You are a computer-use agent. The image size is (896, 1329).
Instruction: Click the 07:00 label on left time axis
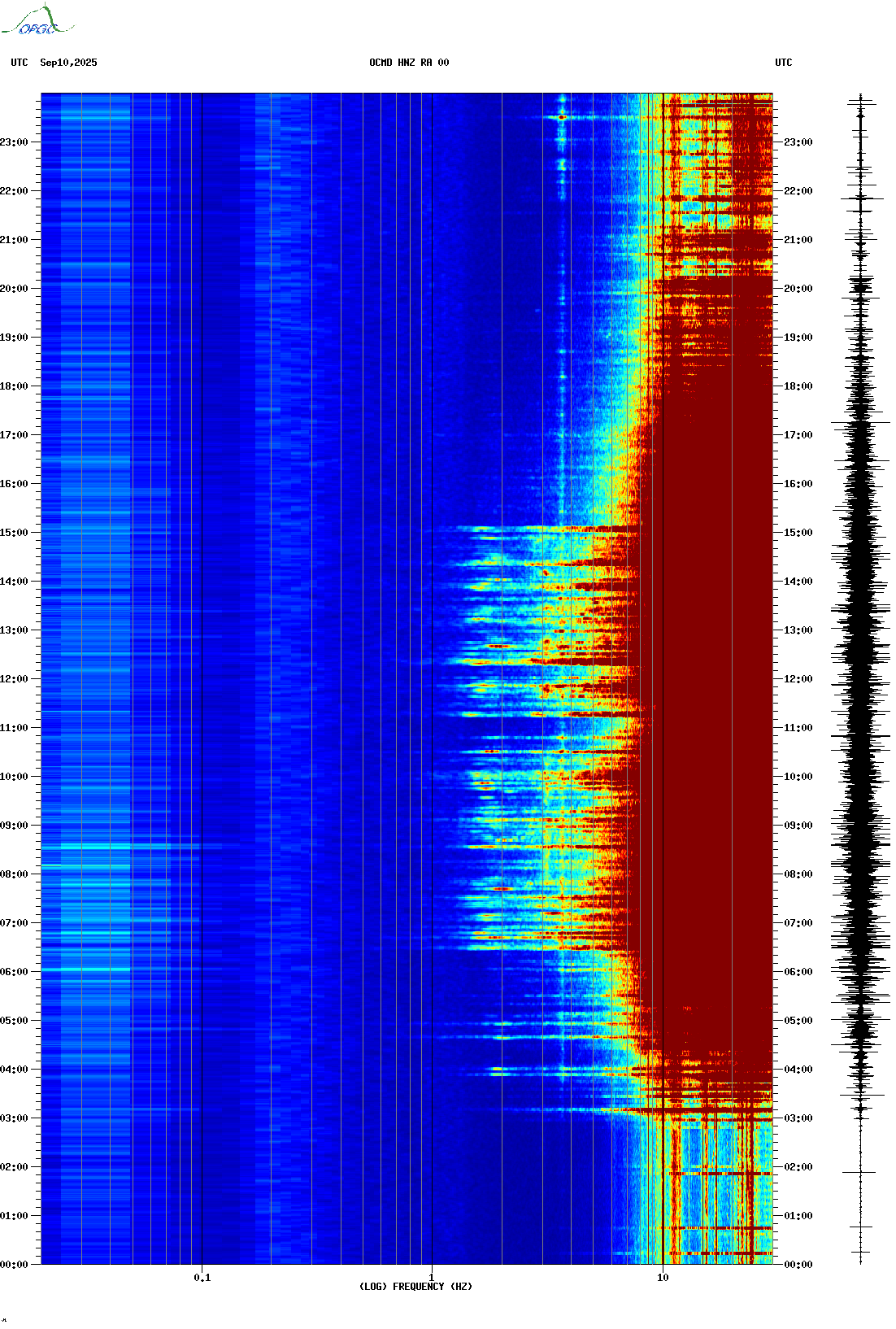[14, 923]
